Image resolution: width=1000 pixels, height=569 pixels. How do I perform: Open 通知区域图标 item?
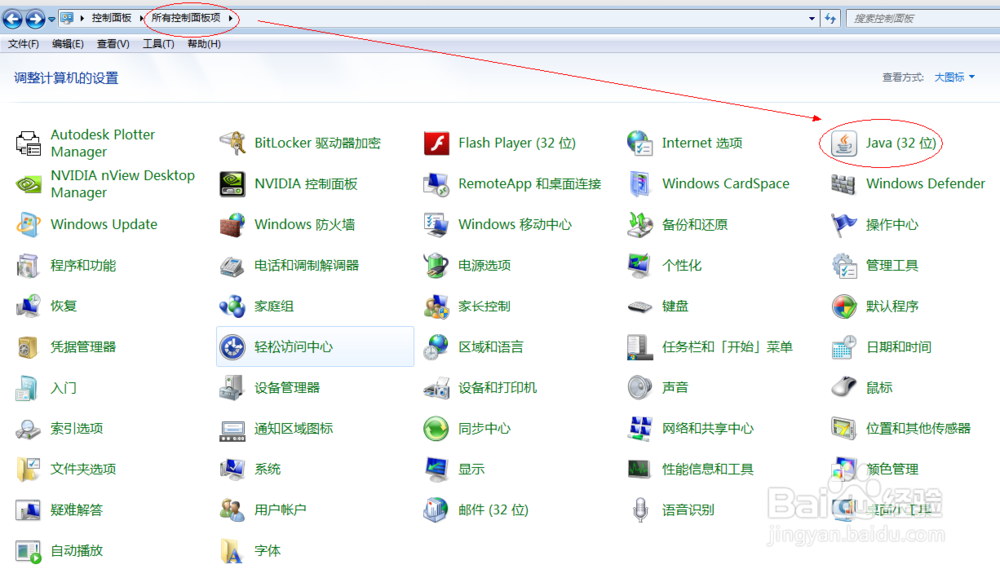pos(276,429)
